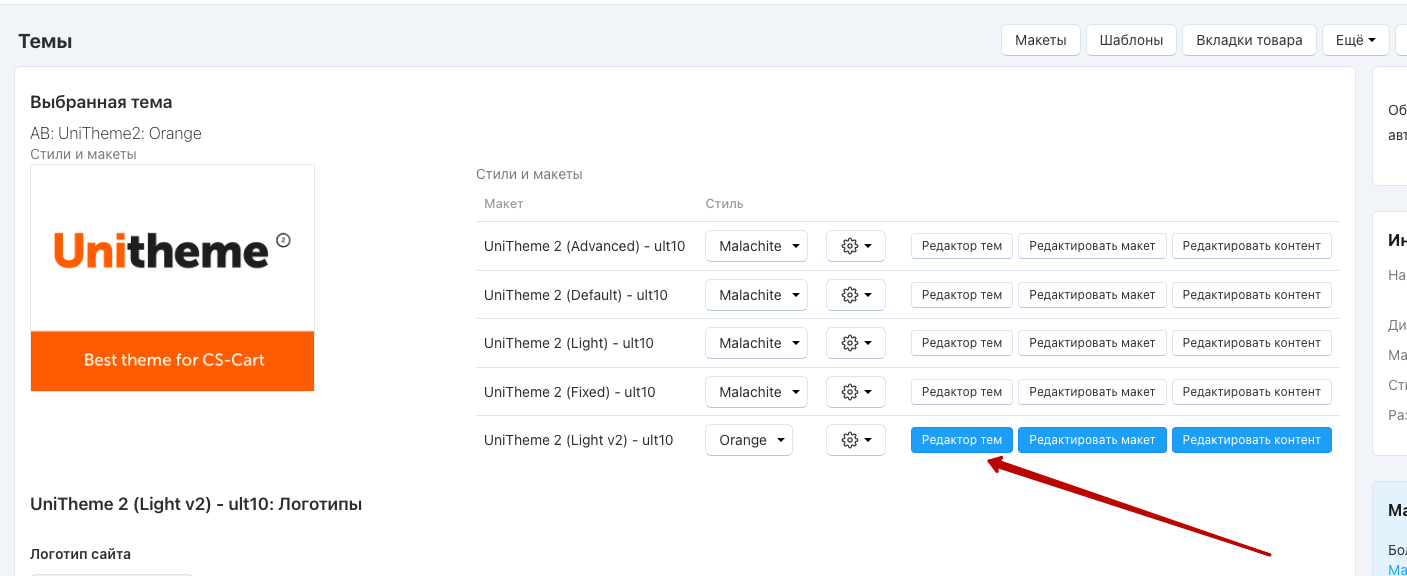This screenshot has height=576, width=1407.
Task: Open gear settings menu for Default layout
Action: click(856, 295)
